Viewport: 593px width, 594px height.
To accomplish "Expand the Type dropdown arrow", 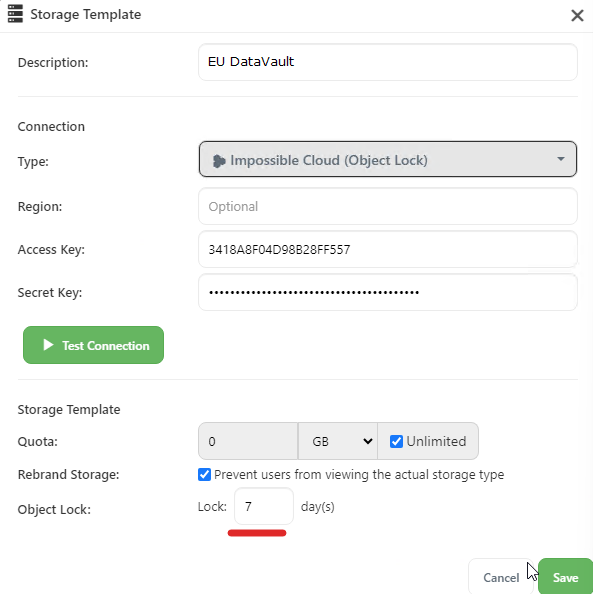I will point(560,159).
